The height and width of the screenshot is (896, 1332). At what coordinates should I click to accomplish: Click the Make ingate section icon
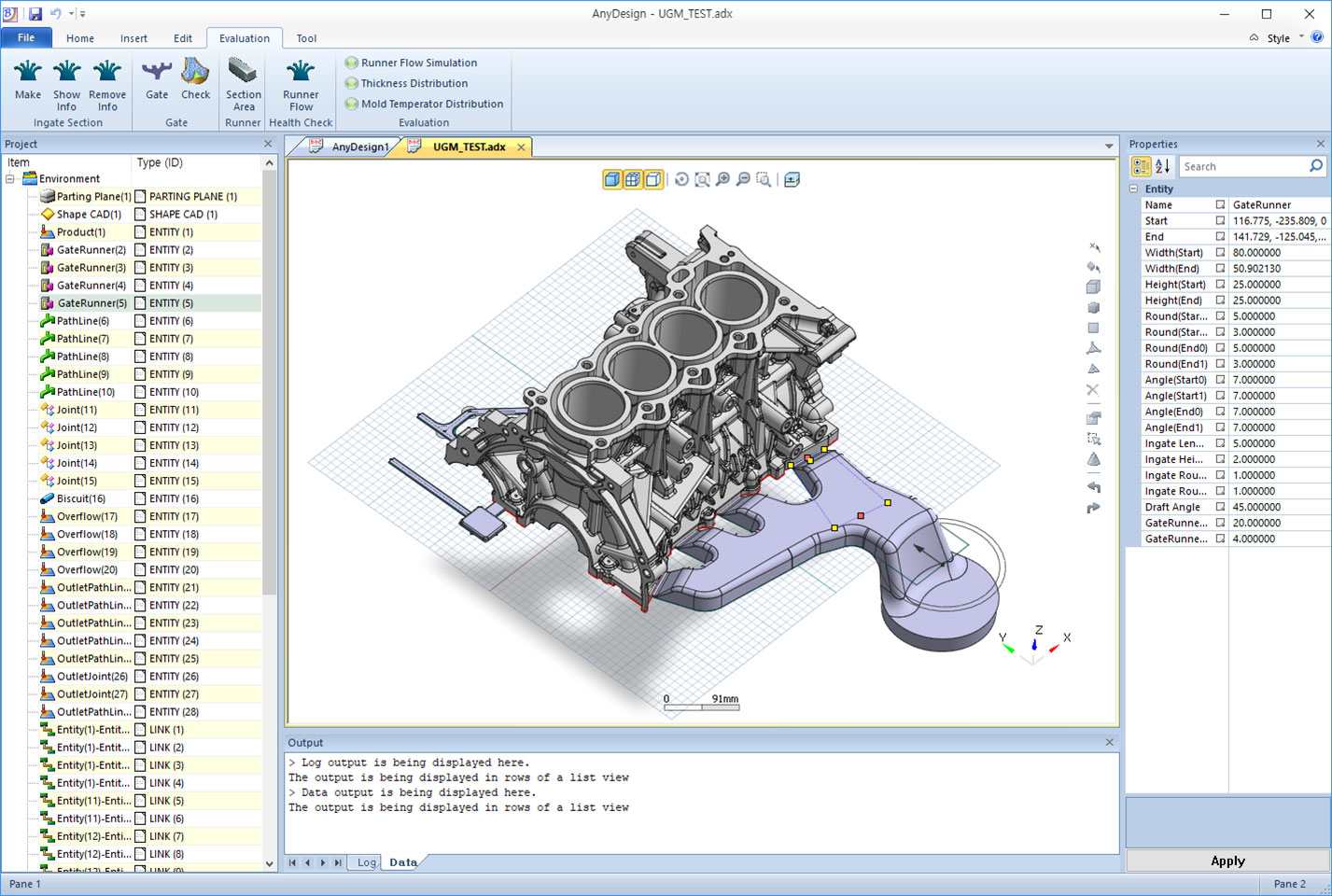tap(28, 71)
